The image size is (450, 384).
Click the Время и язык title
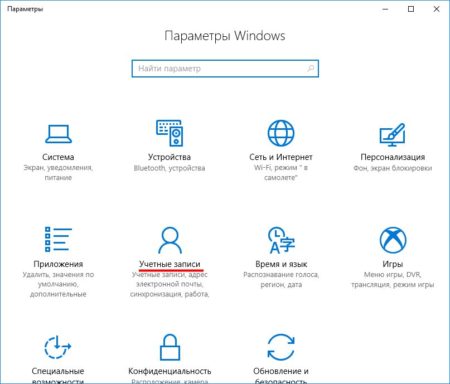click(281, 264)
